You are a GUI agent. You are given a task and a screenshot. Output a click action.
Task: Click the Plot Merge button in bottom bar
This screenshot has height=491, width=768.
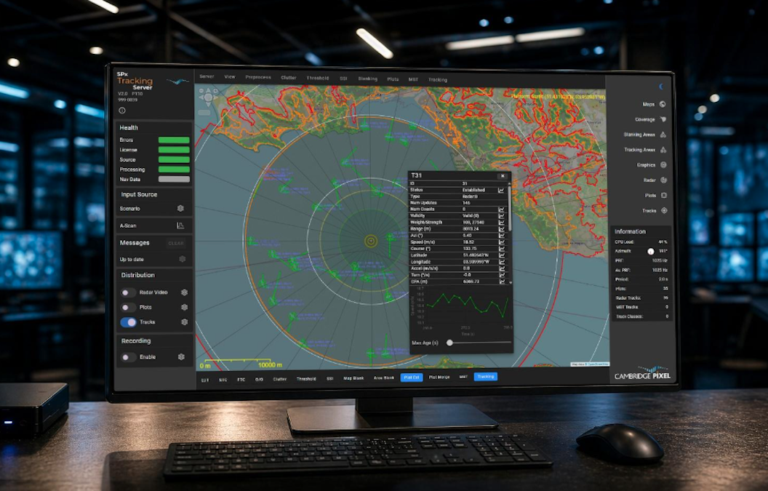click(x=439, y=377)
